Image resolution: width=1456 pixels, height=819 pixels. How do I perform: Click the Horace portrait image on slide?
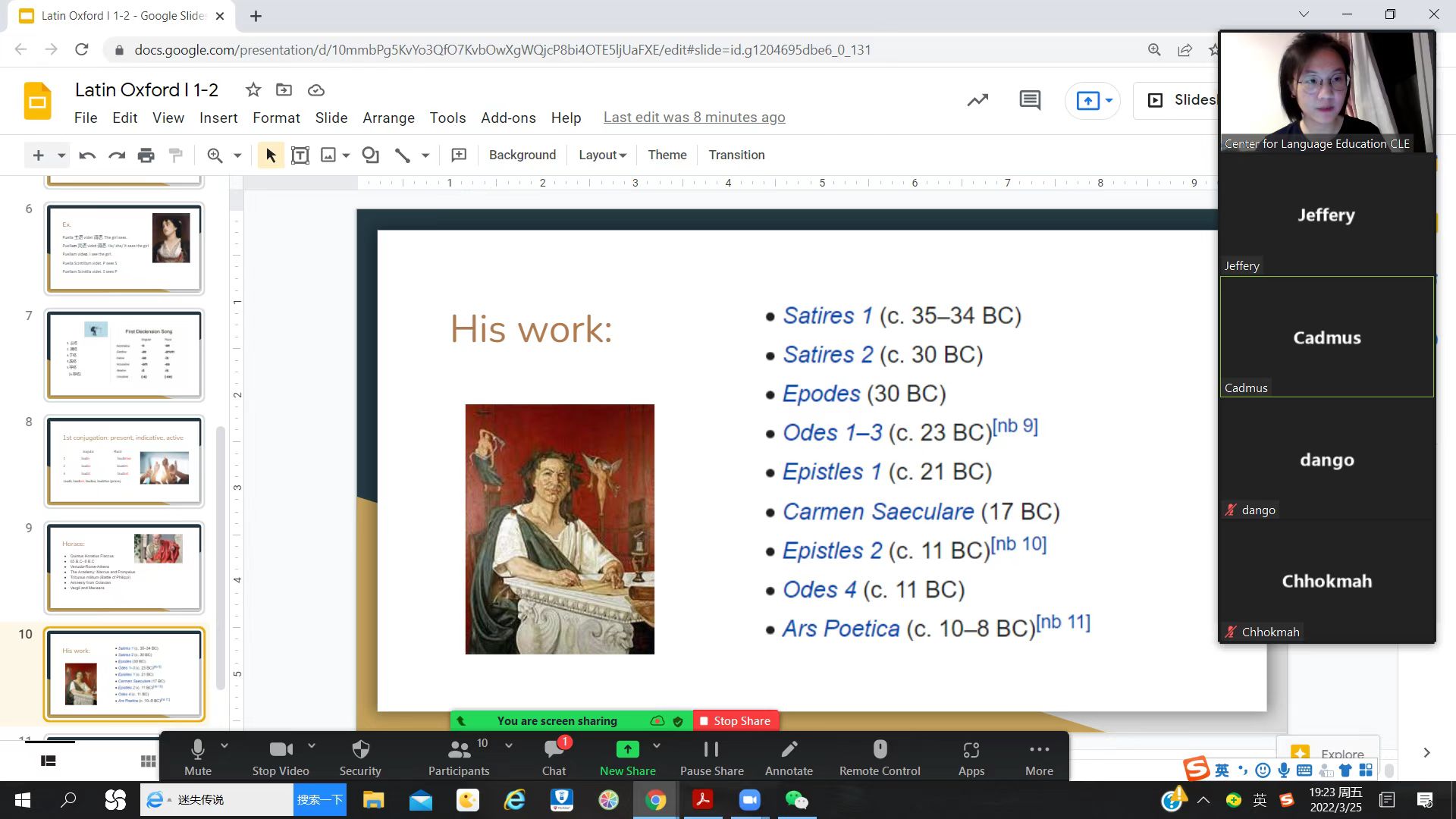coord(560,529)
